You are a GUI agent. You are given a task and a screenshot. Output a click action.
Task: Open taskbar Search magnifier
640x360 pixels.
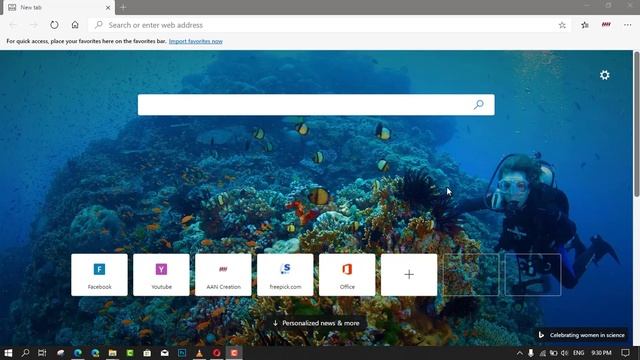pyautogui.click(x=25, y=353)
